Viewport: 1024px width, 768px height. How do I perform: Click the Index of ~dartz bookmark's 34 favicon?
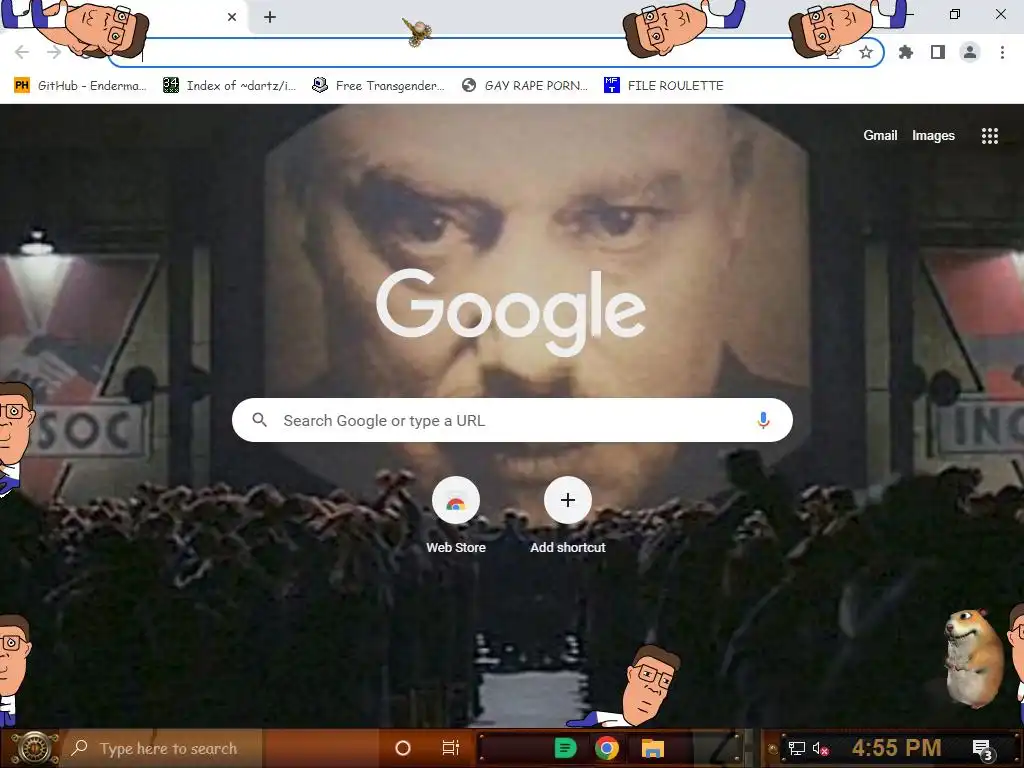(x=170, y=85)
